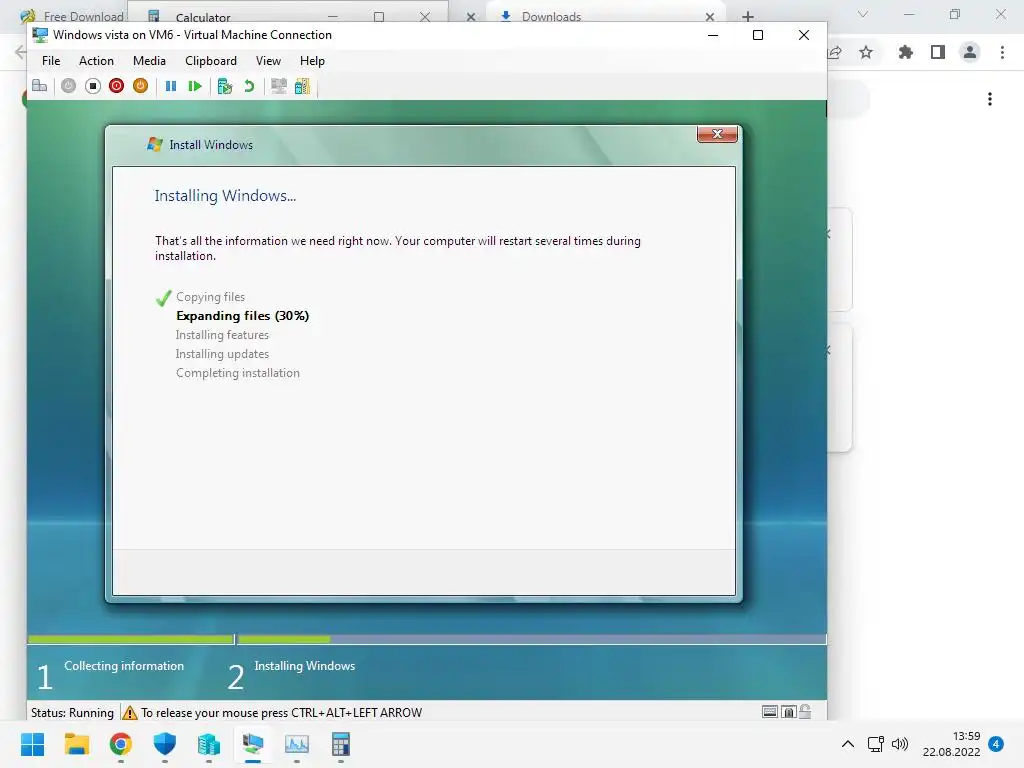Image resolution: width=1024 pixels, height=768 pixels.
Task: Open Chrome's Extensions puzzle icon
Action: click(905, 52)
